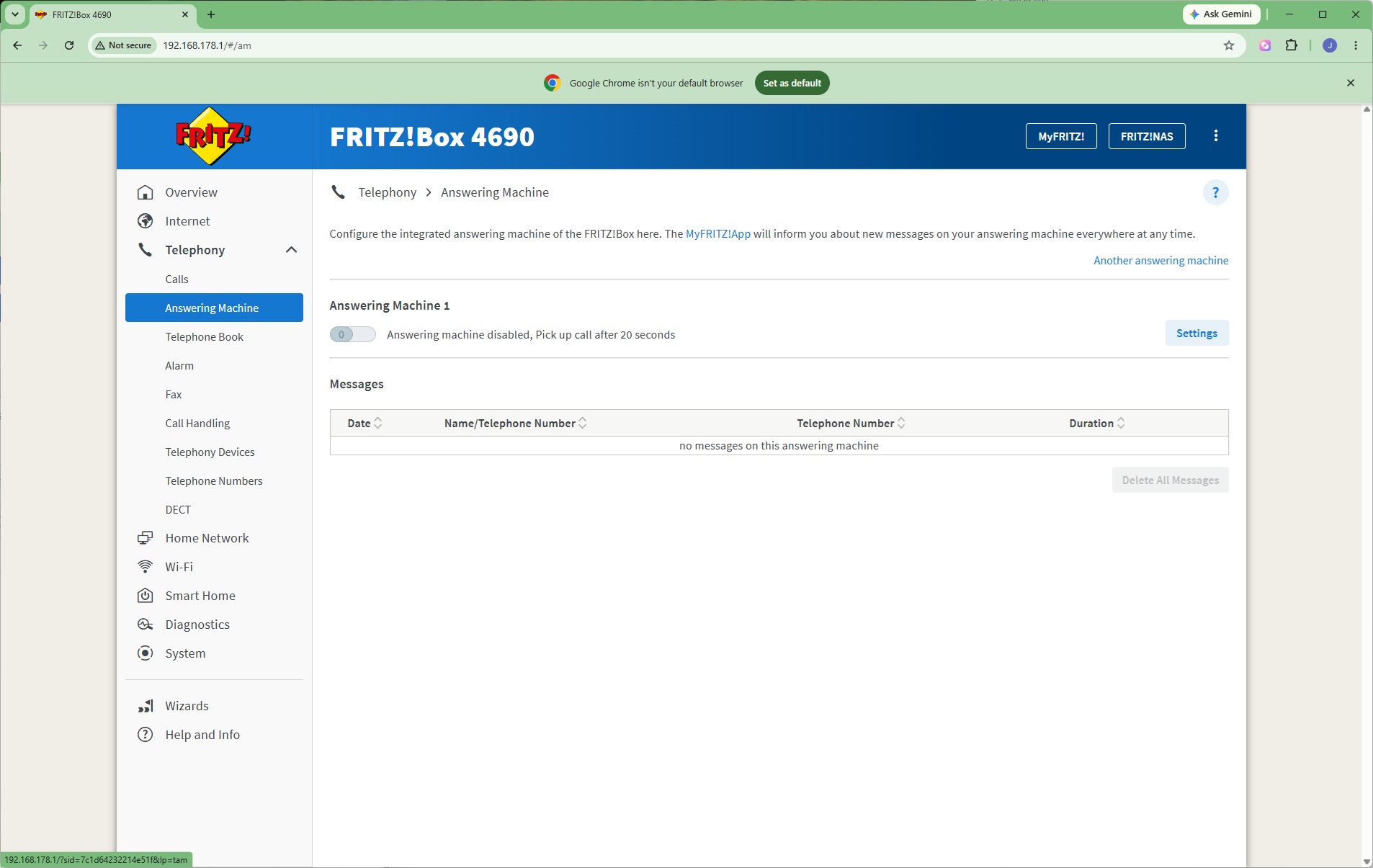Click the FRITZ!Box 4690 header title

432,137
